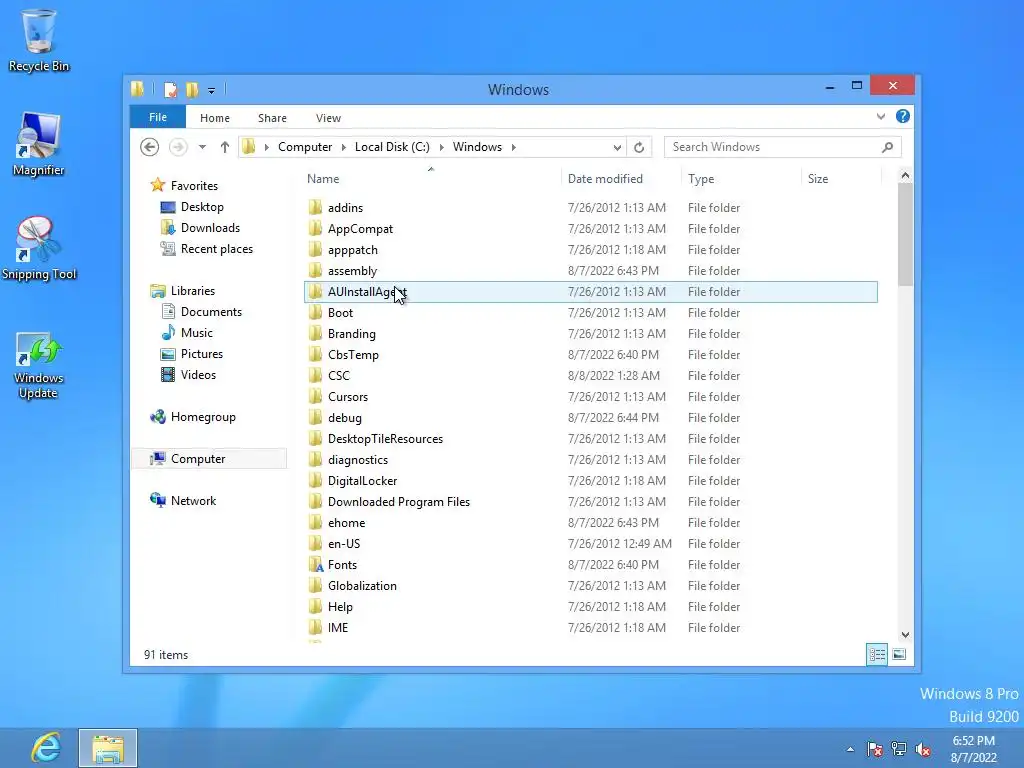Click the scrollbar down arrow
This screenshot has width=1024, height=768.
tap(905, 635)
